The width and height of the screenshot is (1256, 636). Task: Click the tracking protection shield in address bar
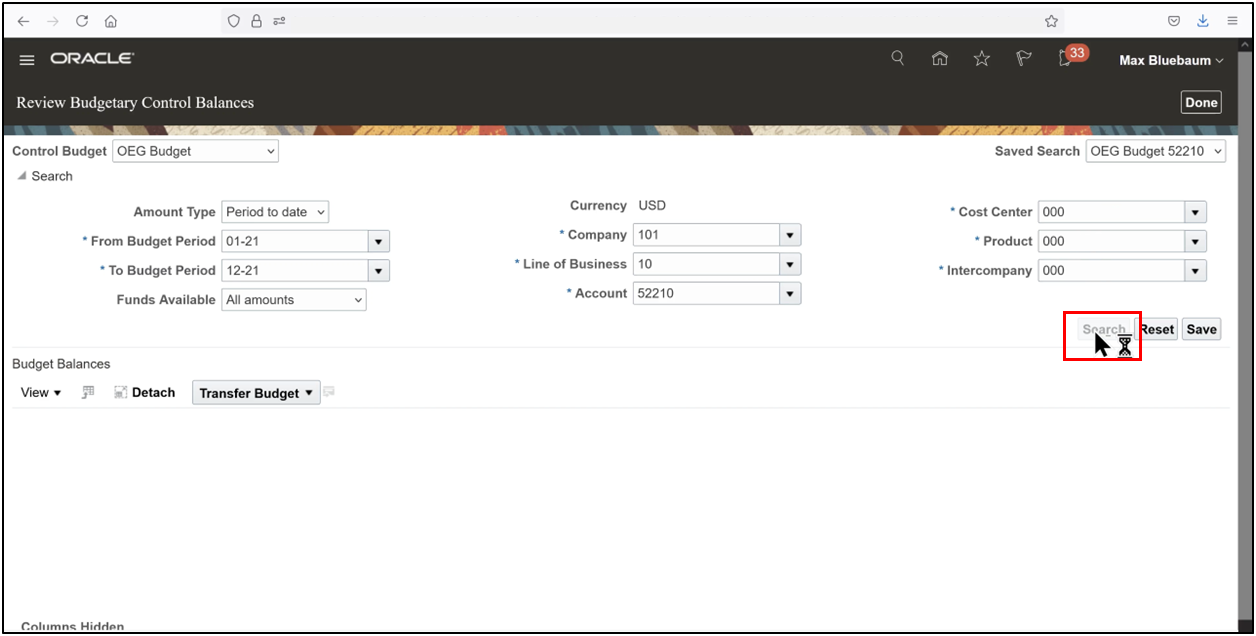click(x=232, y=20)
